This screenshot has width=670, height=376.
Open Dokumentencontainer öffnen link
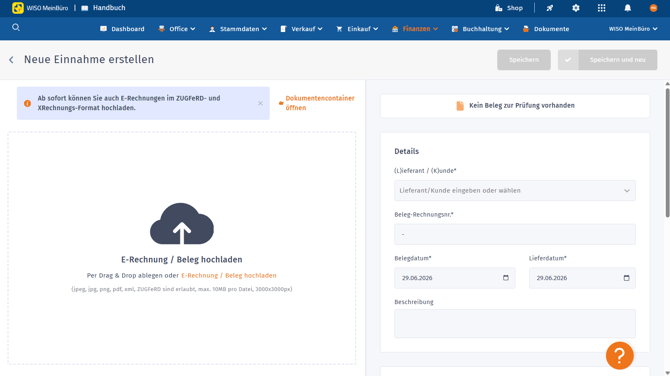317,103
